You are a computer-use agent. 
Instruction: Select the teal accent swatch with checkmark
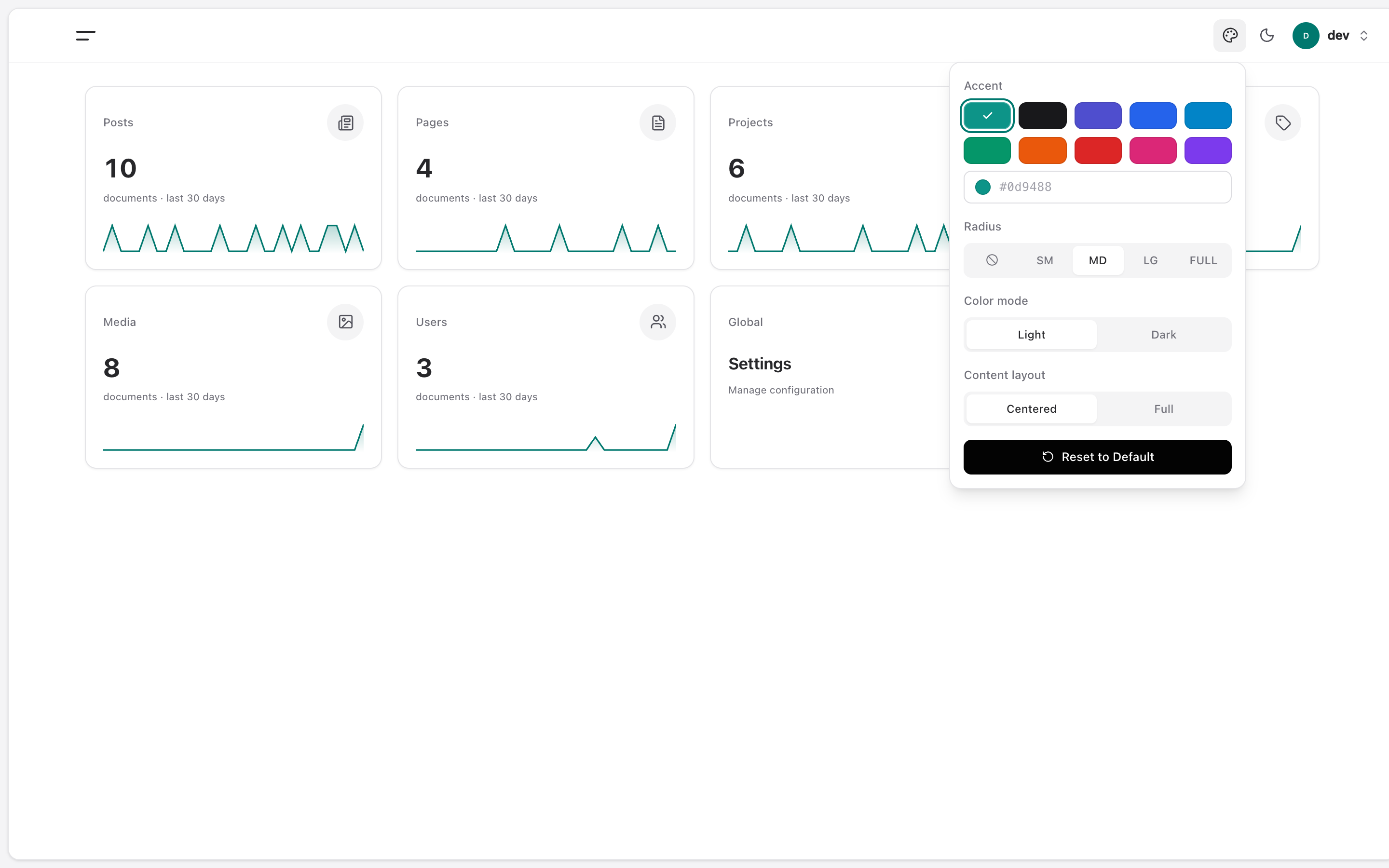(x=987, y=116)
